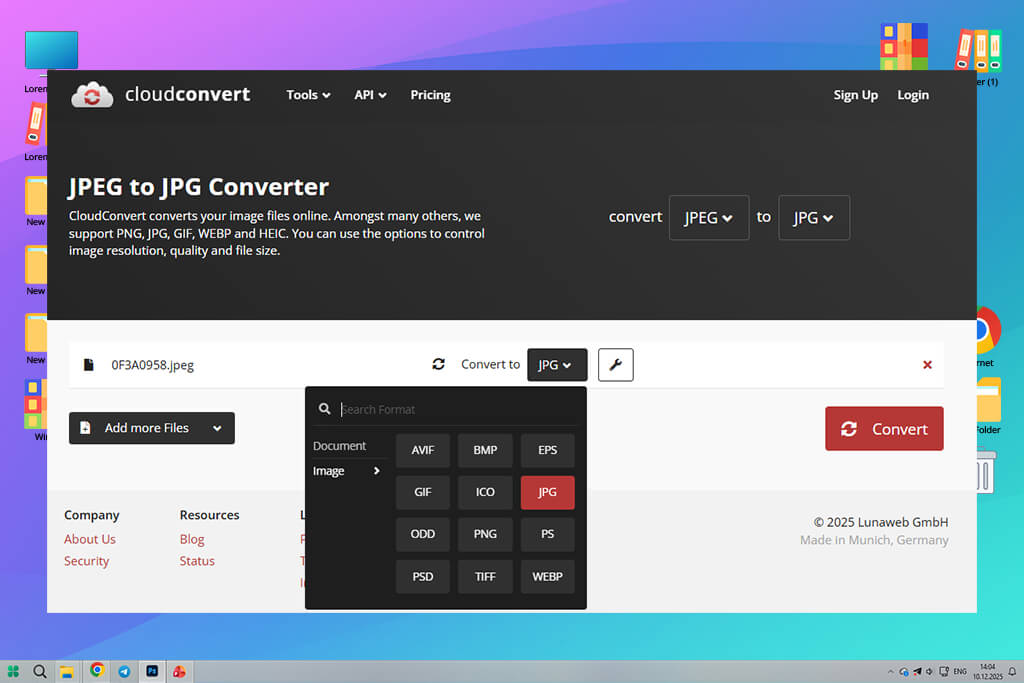Click the magnifier icon in format search
This screenshot has height=683, width=1024.
324,409
